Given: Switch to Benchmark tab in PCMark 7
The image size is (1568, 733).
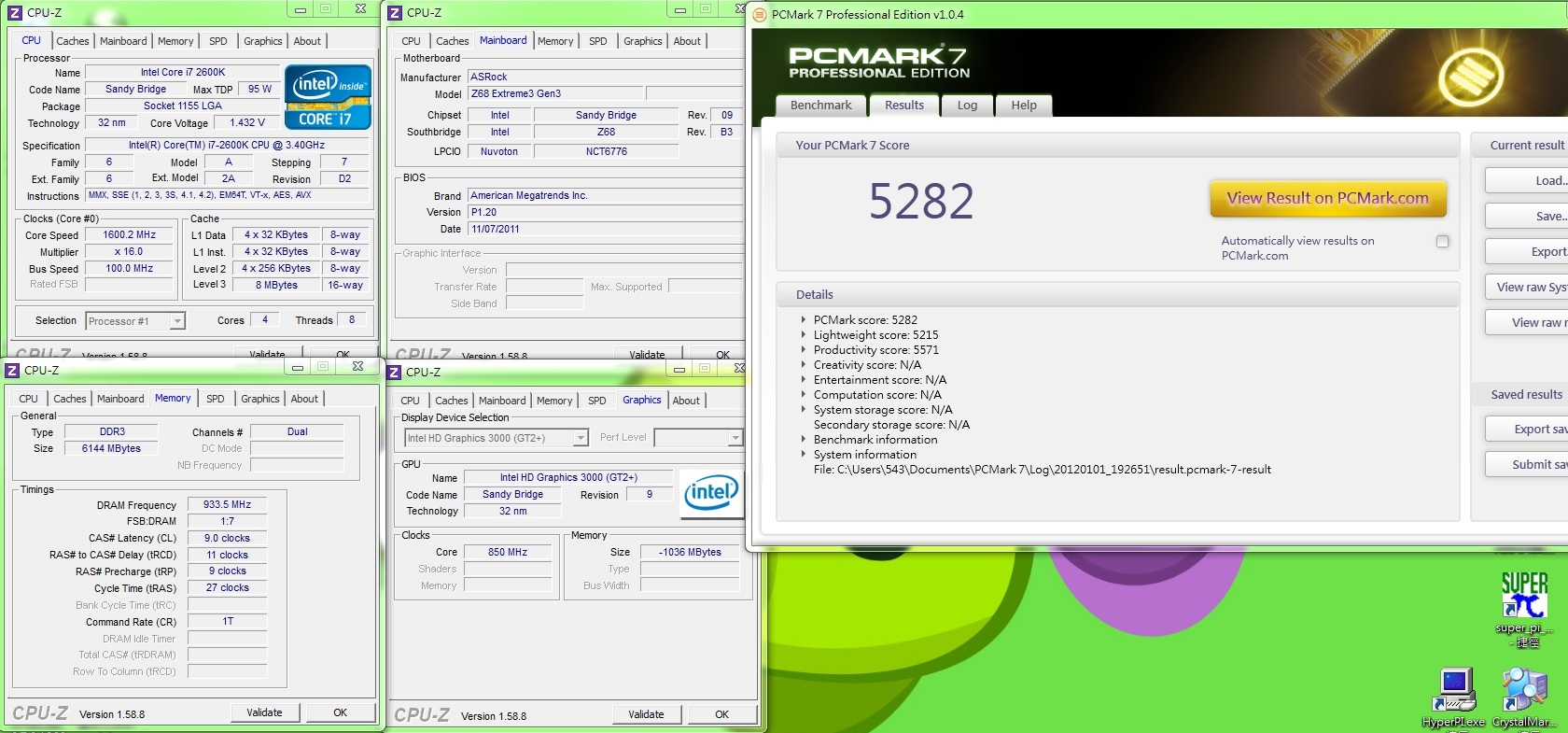Looking at the screenshot, I should point(820,106).
